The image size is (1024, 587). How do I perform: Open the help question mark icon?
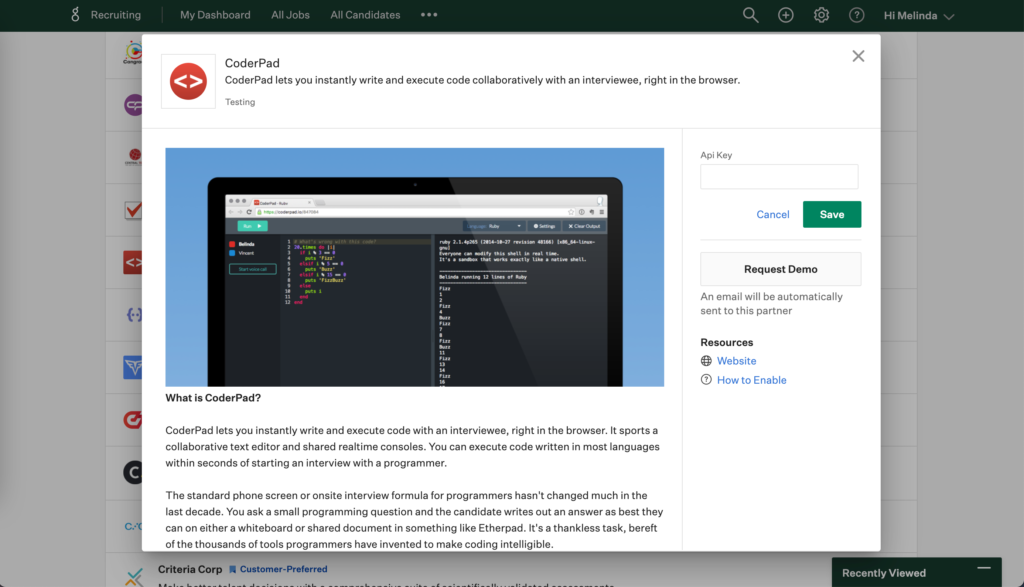pyautogui.click(x=856, y=15)
